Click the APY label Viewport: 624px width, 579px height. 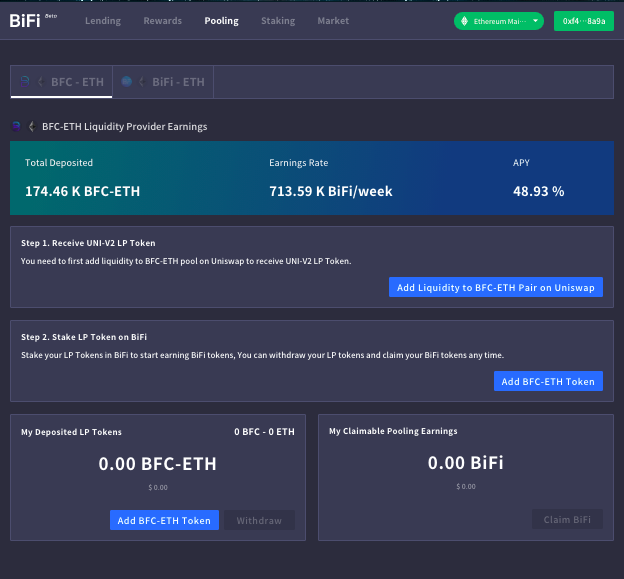point(521,162)
